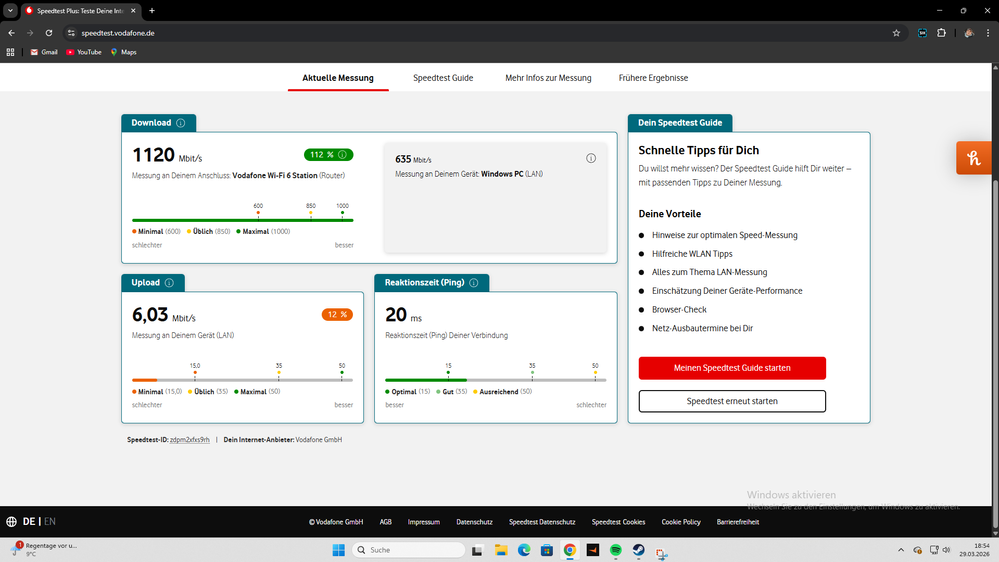Open Cookie Policy footer link
This screenshot has height=562, width=999.
click(680, 522)
